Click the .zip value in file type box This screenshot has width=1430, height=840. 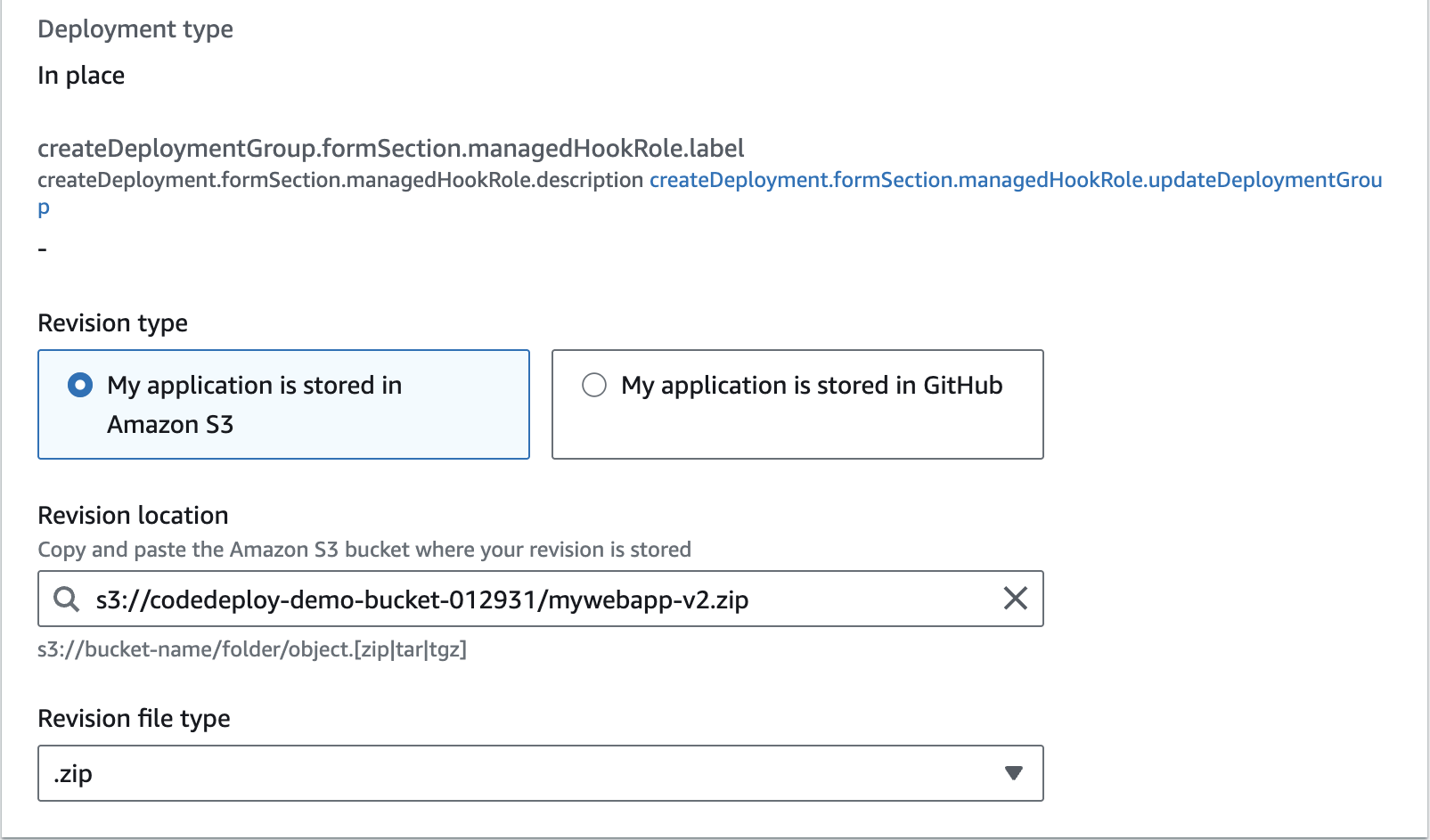click(73, 773)
